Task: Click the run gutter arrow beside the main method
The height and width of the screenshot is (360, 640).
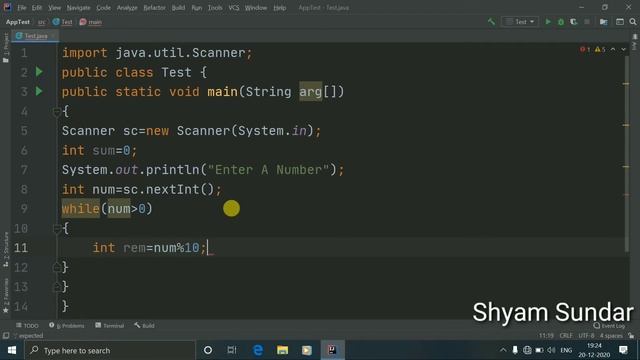Action: tap(39, 91)
